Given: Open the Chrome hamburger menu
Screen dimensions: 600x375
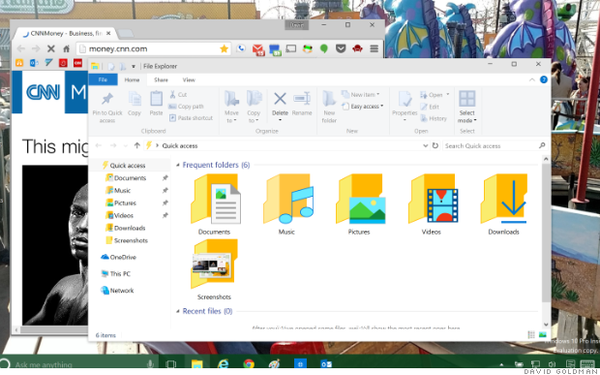Looking at the screenshot, I should [x=374, y=49].
